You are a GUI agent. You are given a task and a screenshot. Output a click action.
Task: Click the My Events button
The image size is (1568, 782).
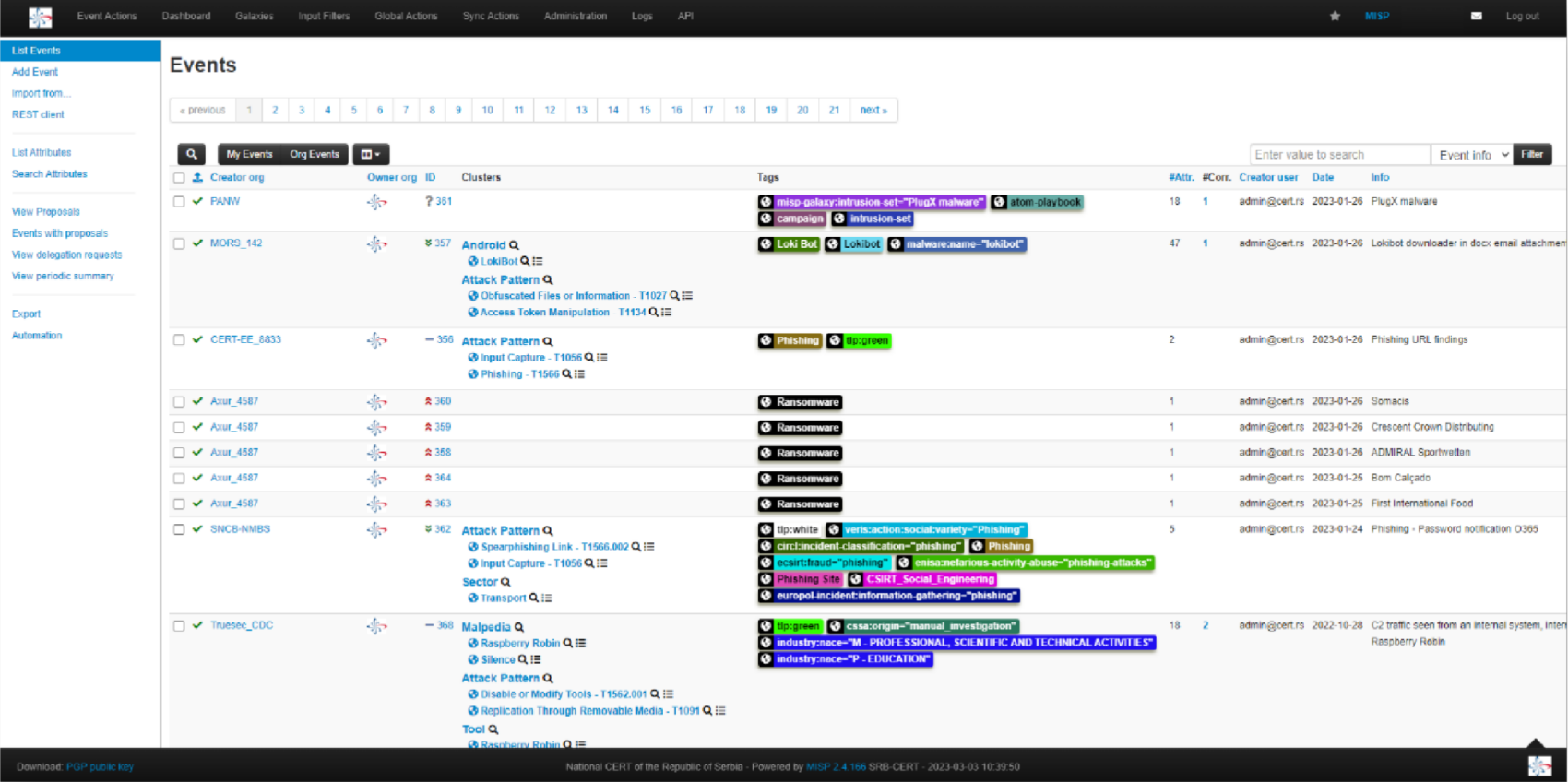click(x=249, y=154)
